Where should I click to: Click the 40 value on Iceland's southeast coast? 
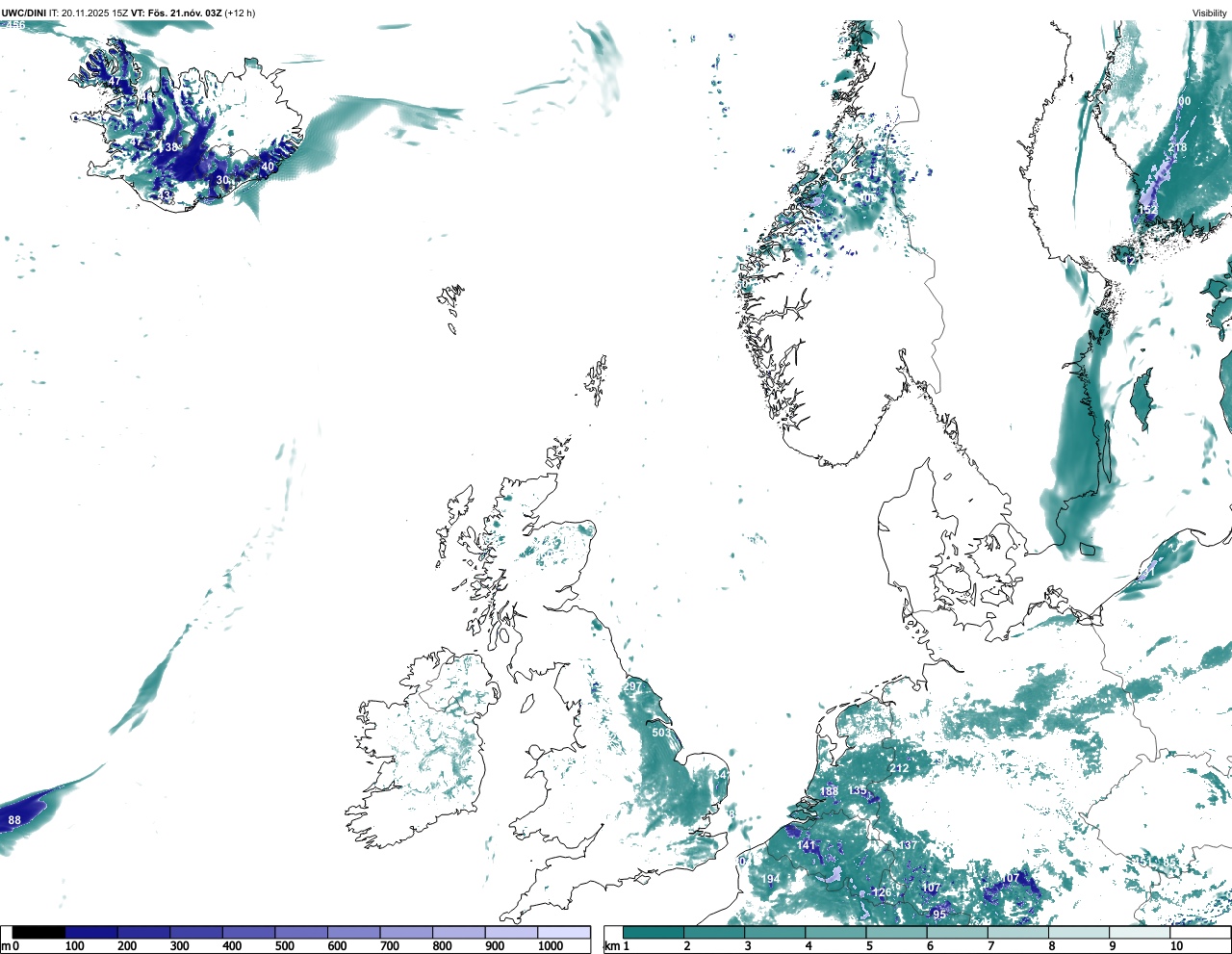268,167
